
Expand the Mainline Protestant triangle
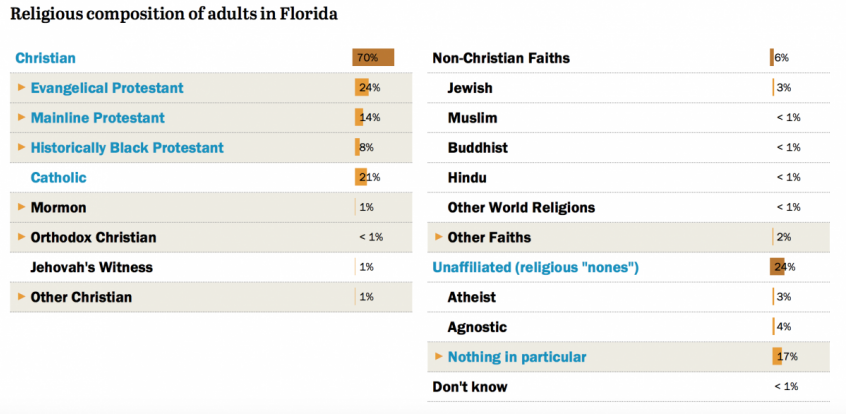pyautogui.click(x=22, y=118)
